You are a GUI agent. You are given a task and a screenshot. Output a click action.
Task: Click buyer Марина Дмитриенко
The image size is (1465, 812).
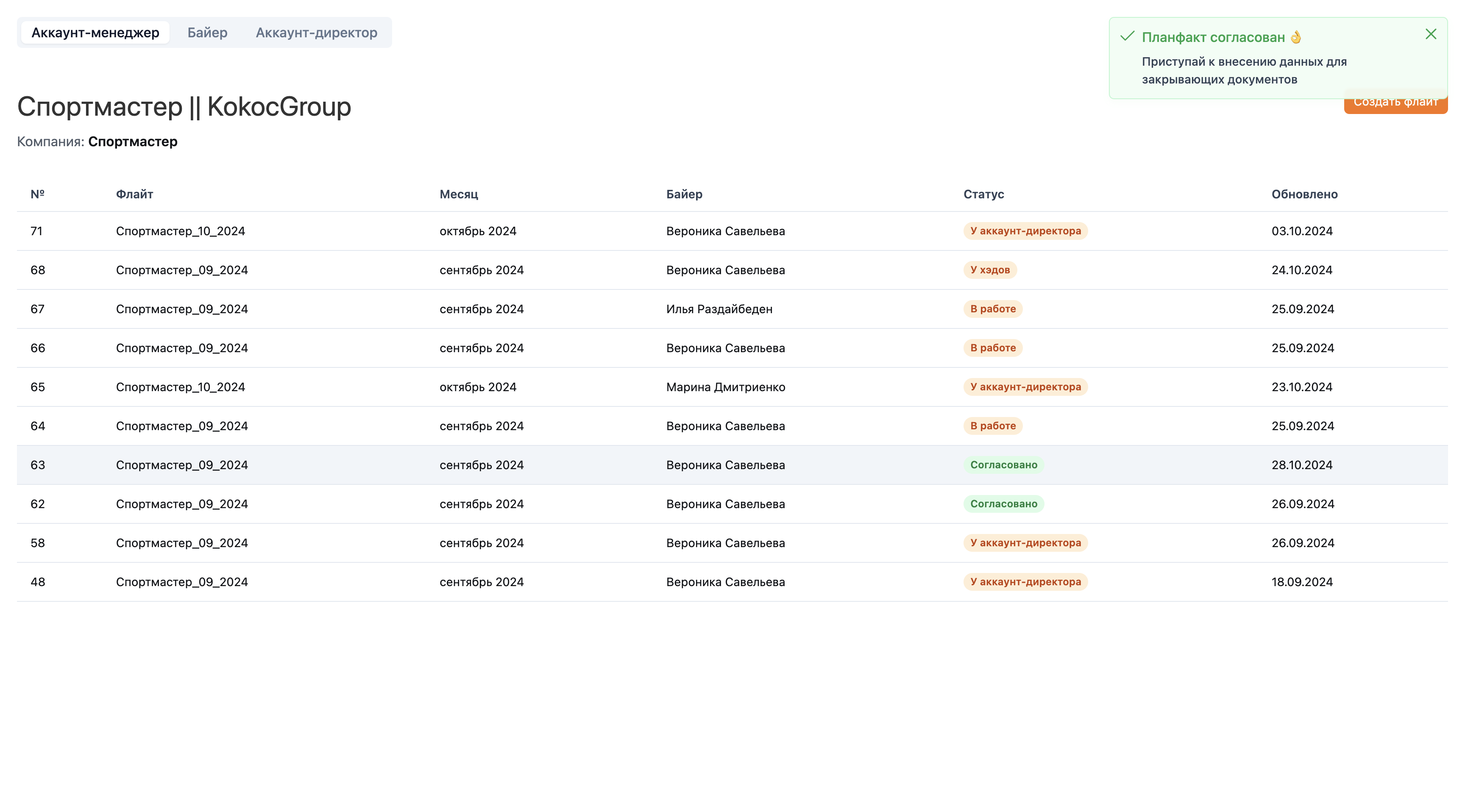[725, 387]
